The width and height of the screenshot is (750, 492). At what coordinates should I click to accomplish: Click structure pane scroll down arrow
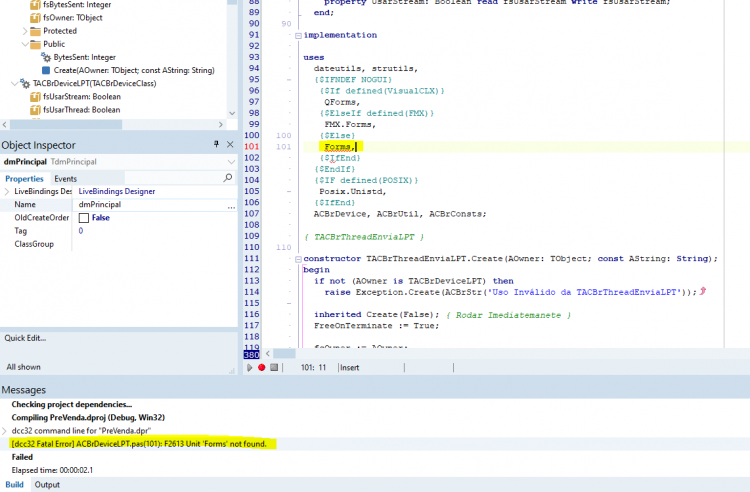[232, 113]
